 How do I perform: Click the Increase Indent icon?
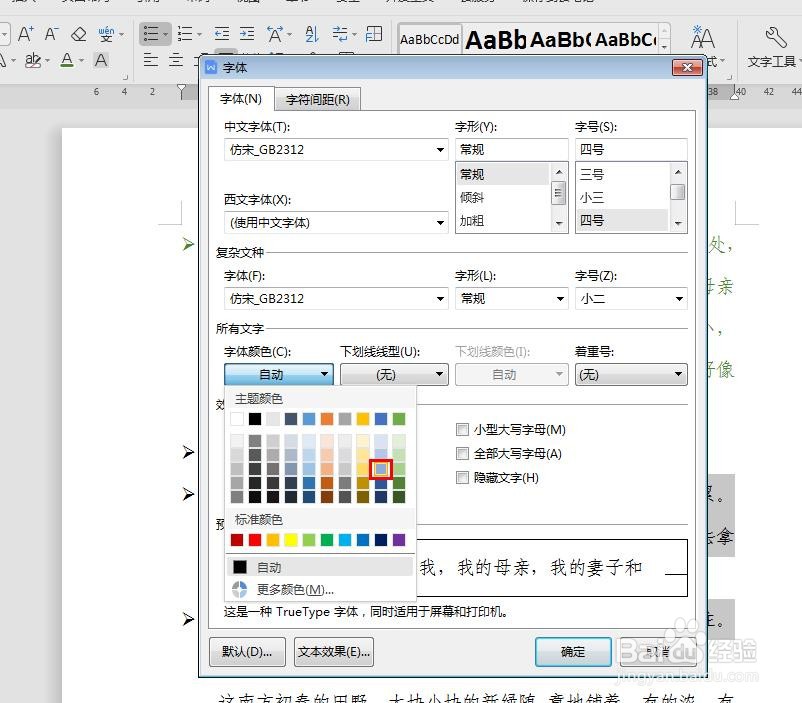[x=246, y=33]
